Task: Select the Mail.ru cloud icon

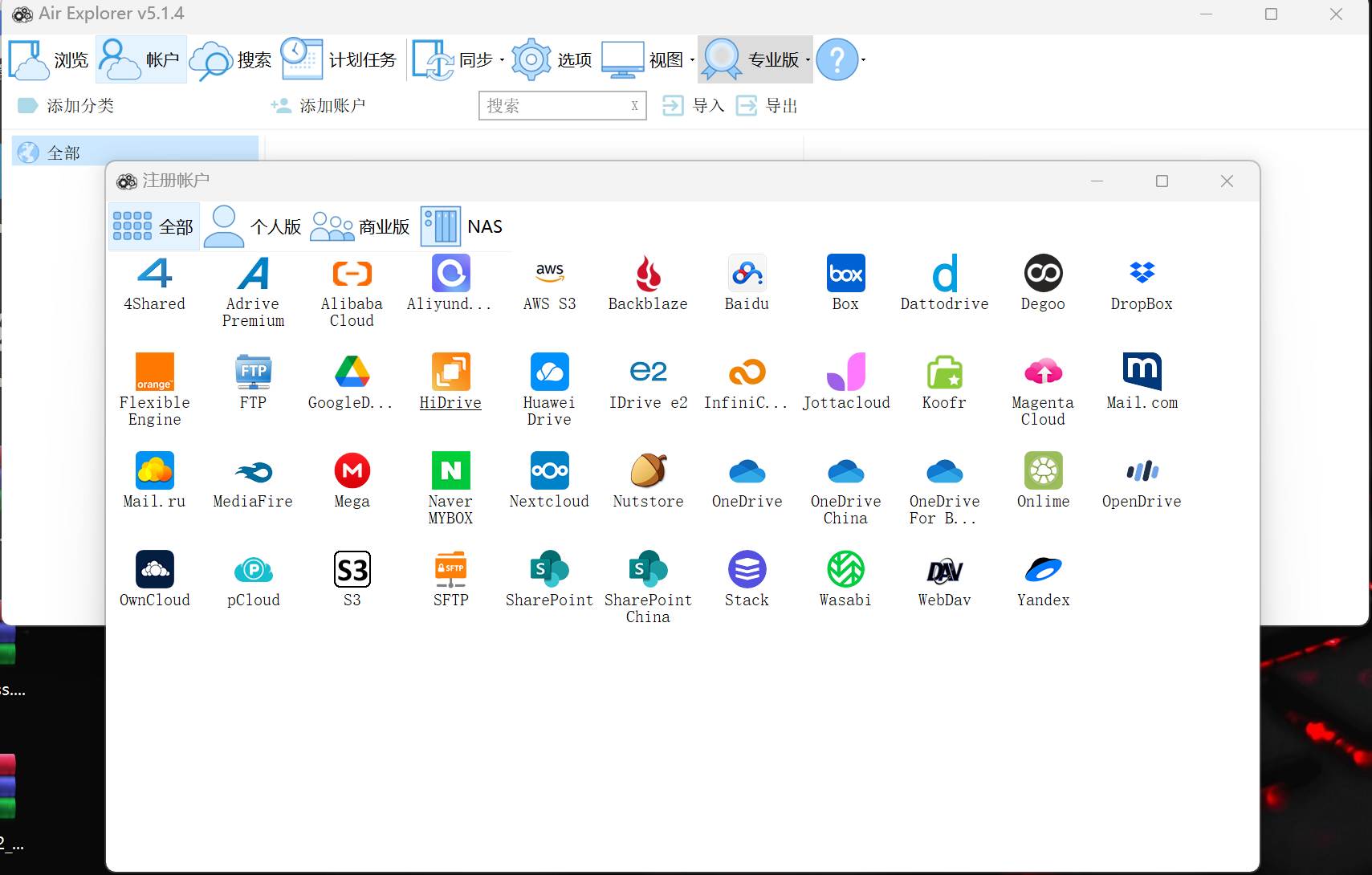Action: click(155, 471)
